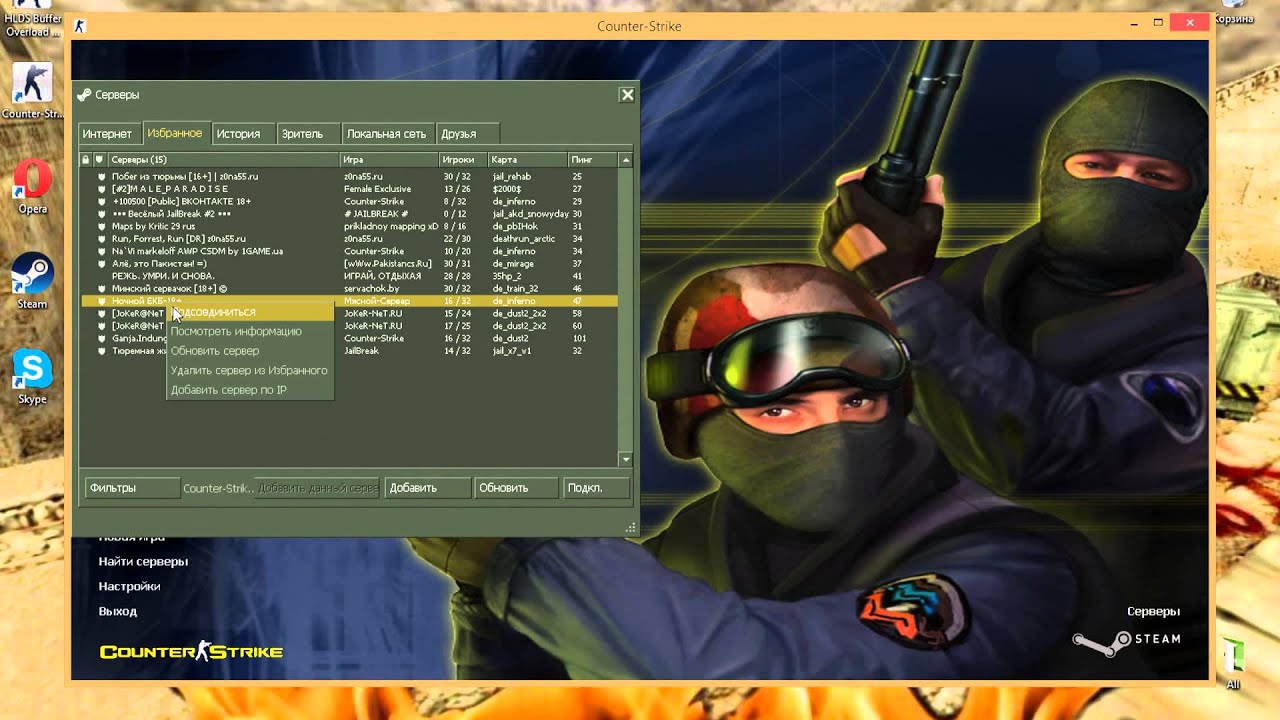Choose Подсоединиться in the context menu
1280x720 pixels.
click(x=250, y=313)
